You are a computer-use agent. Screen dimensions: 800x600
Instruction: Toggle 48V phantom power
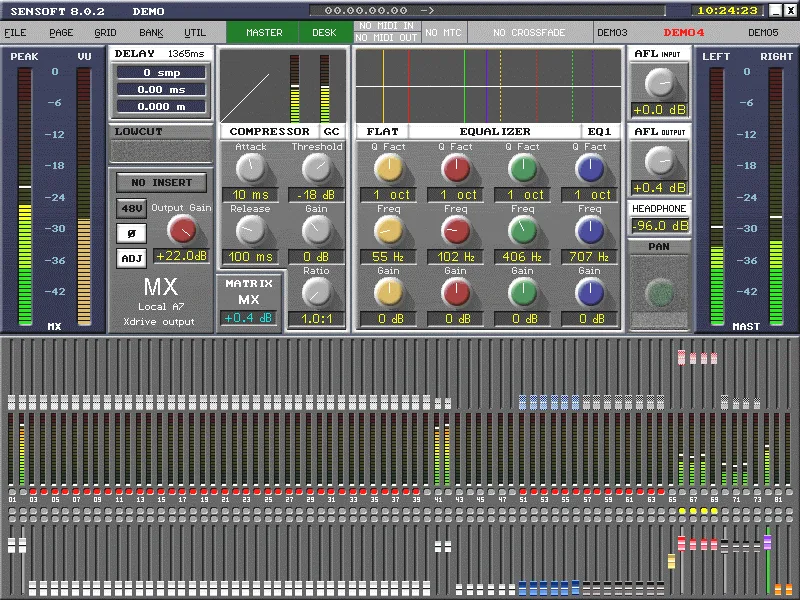(x=132, y=208)
